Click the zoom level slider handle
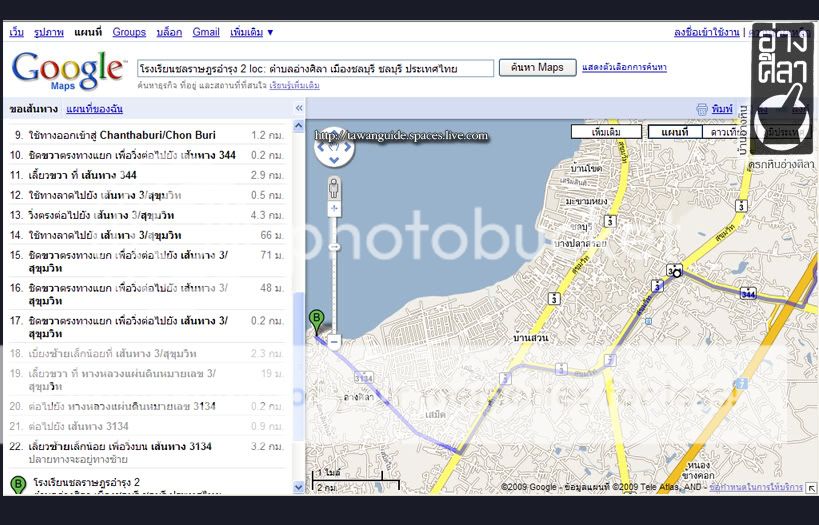819x525 pixels. [334, 247]
